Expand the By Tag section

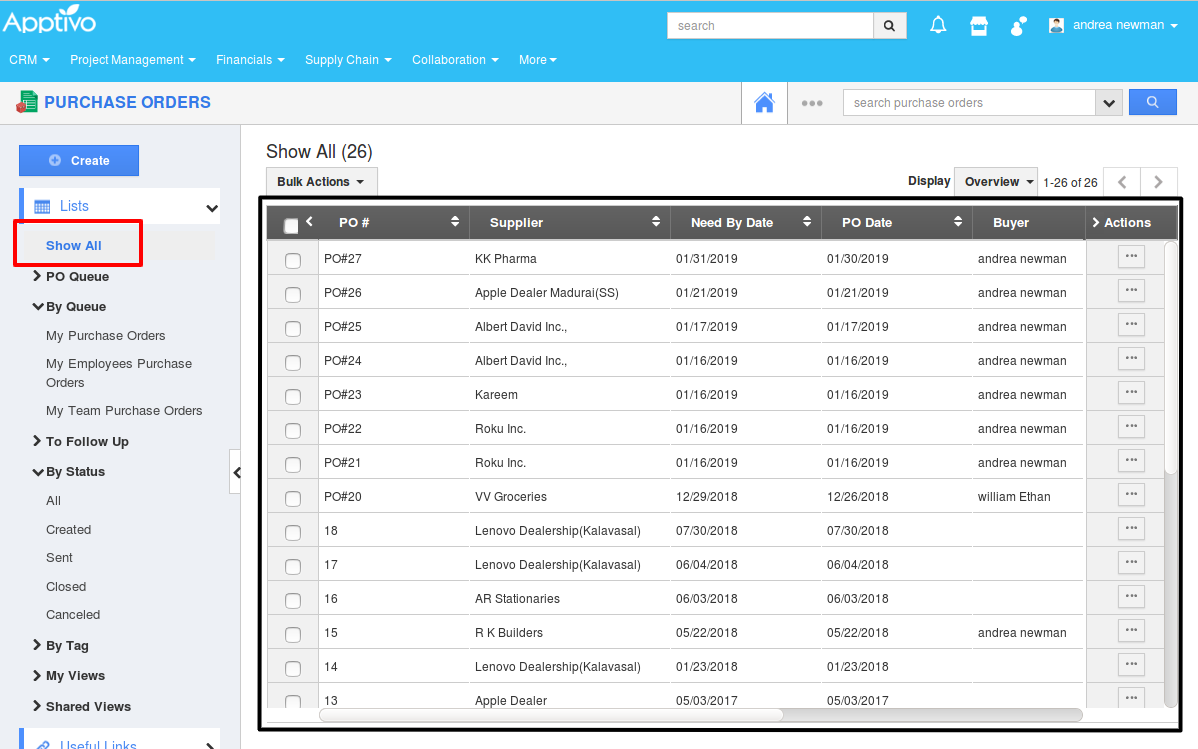[67, 646]
